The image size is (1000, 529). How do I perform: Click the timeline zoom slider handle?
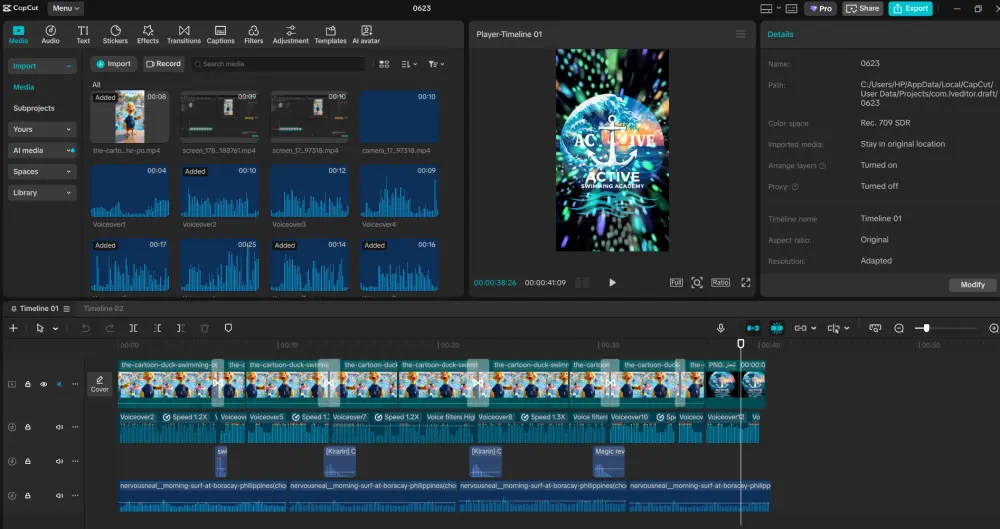(926, 328)
